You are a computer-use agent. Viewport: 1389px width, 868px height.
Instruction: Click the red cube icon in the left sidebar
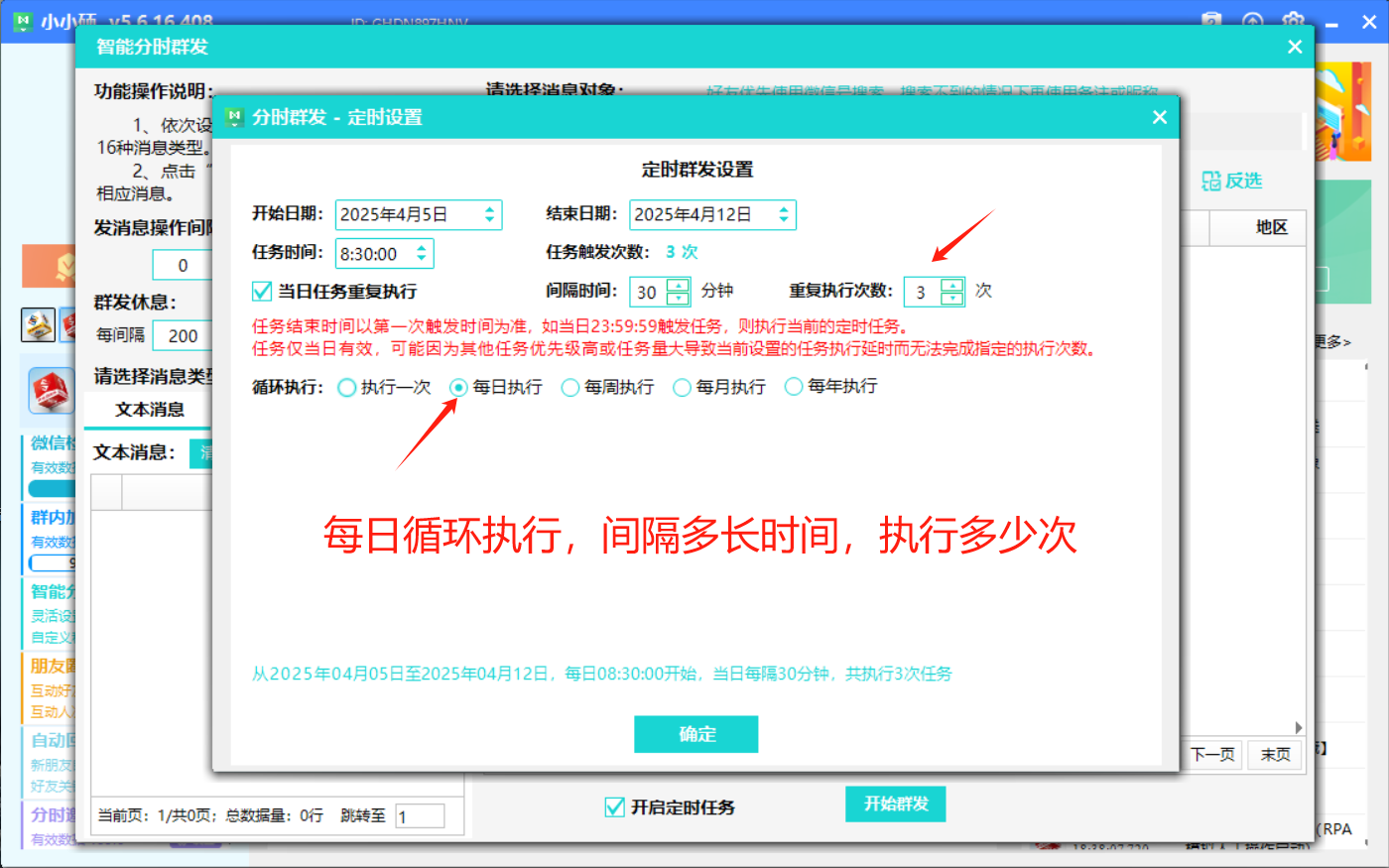point(51,391)
